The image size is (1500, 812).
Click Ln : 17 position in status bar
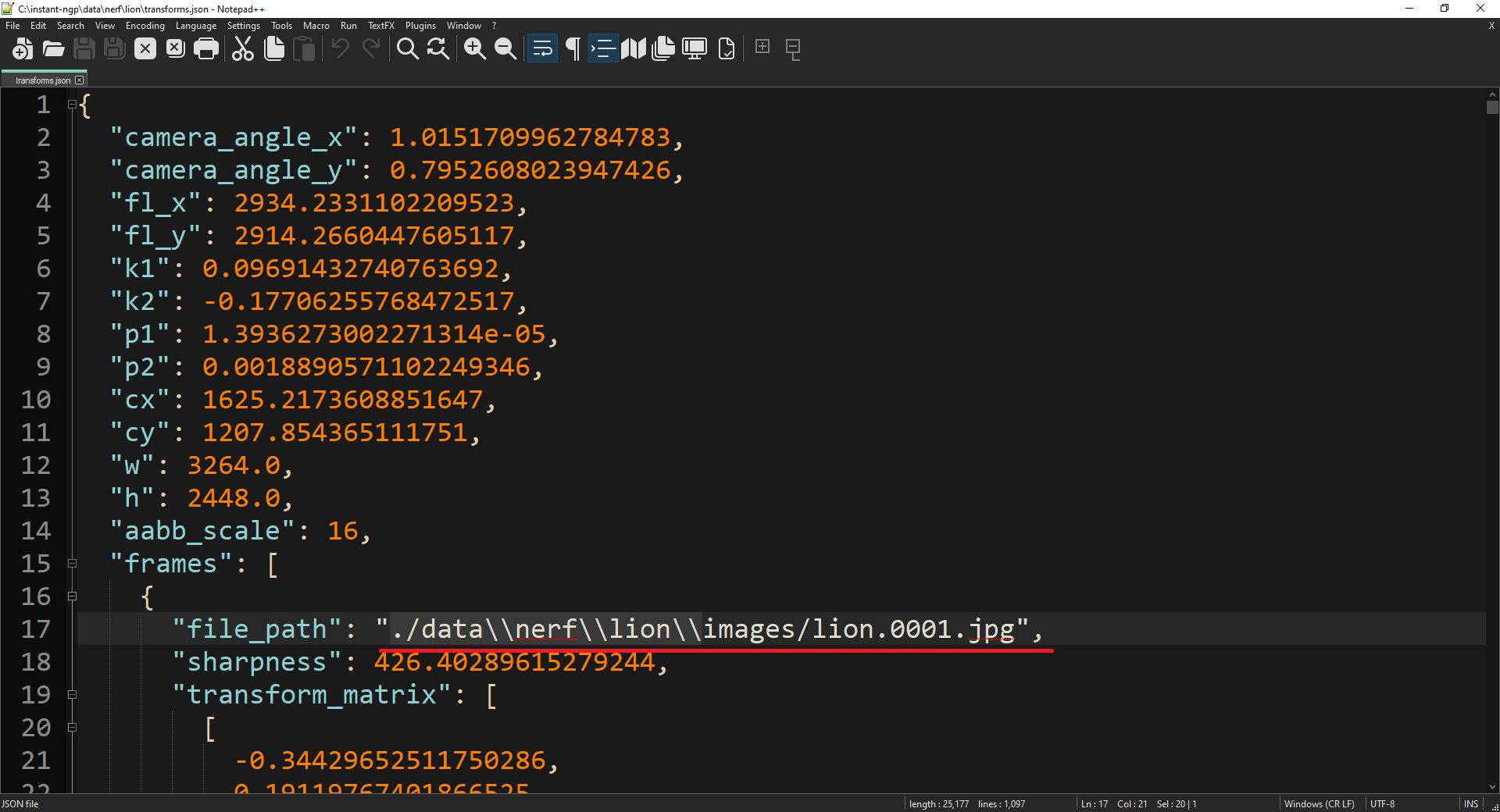point(1094,804)
